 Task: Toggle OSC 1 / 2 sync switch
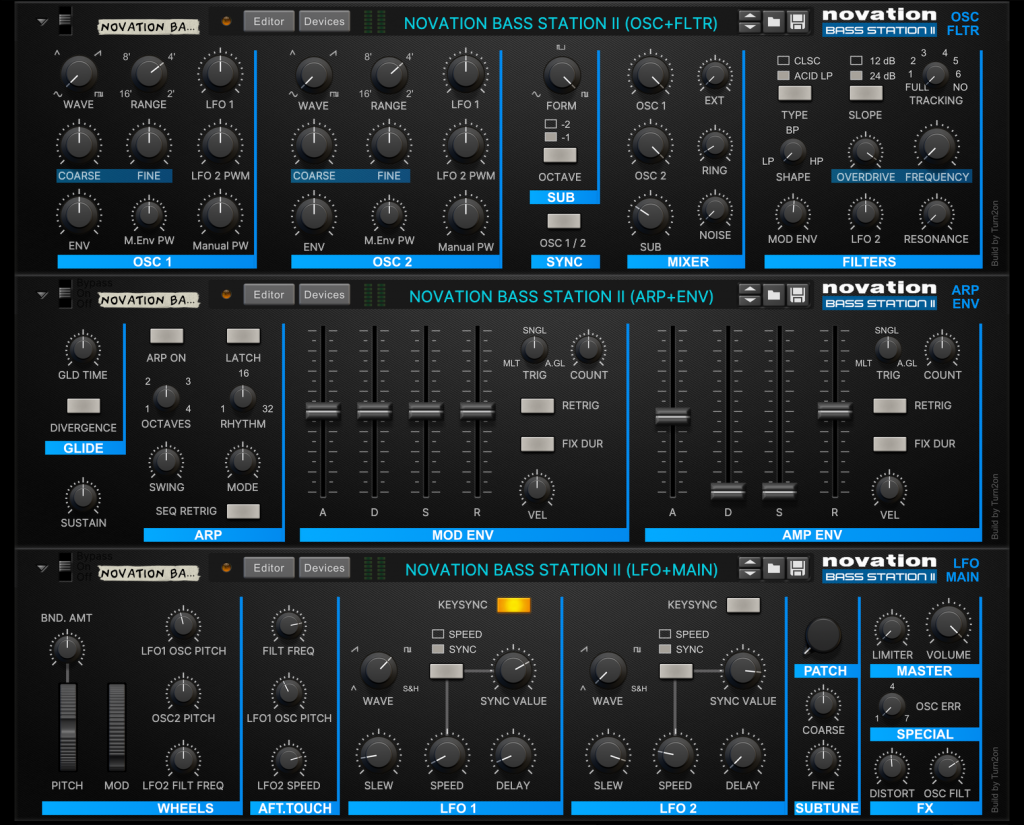coord(564,221)
